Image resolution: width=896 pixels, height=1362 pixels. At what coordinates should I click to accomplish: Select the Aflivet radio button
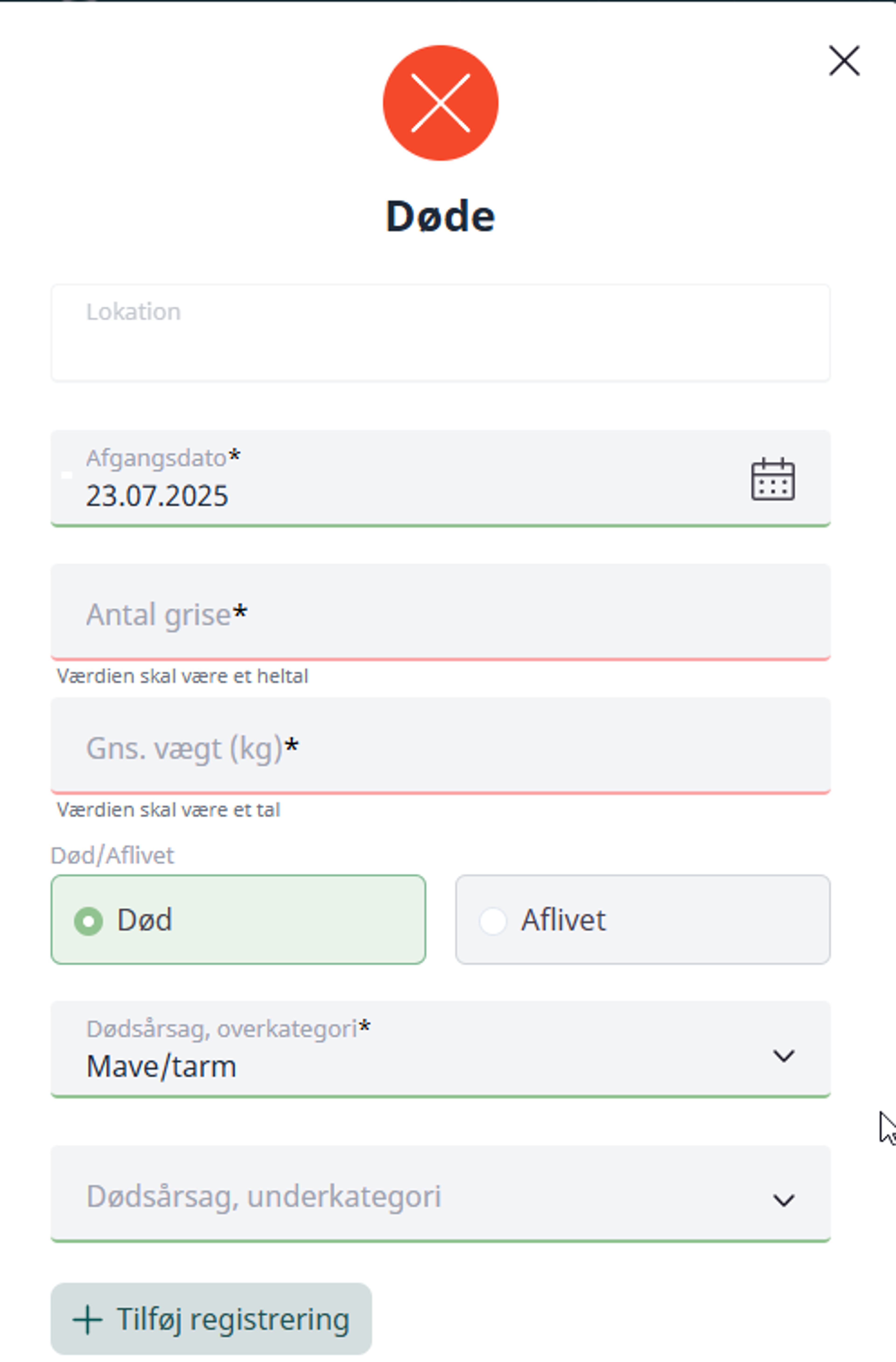[493, 921]
